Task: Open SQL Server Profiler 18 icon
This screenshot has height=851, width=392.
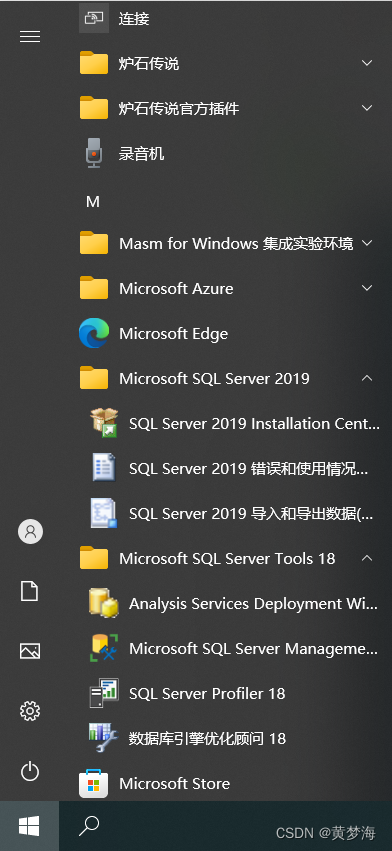Action: click(104, 693)
